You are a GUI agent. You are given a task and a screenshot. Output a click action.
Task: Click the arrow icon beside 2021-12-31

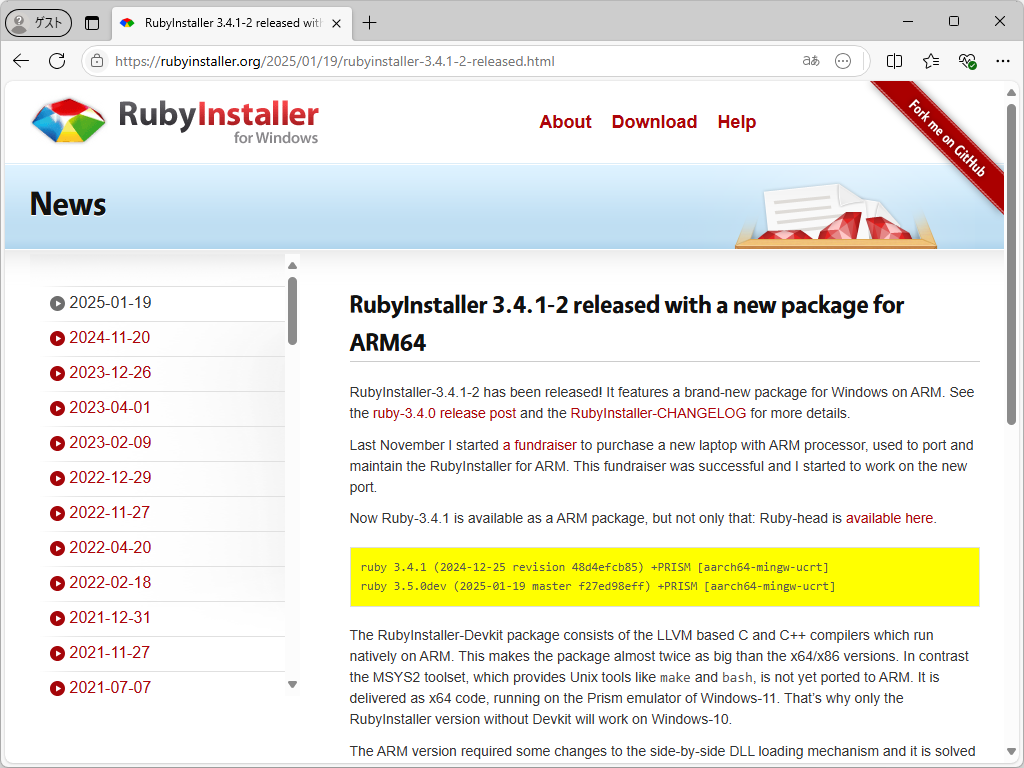(x=57, y=618)
